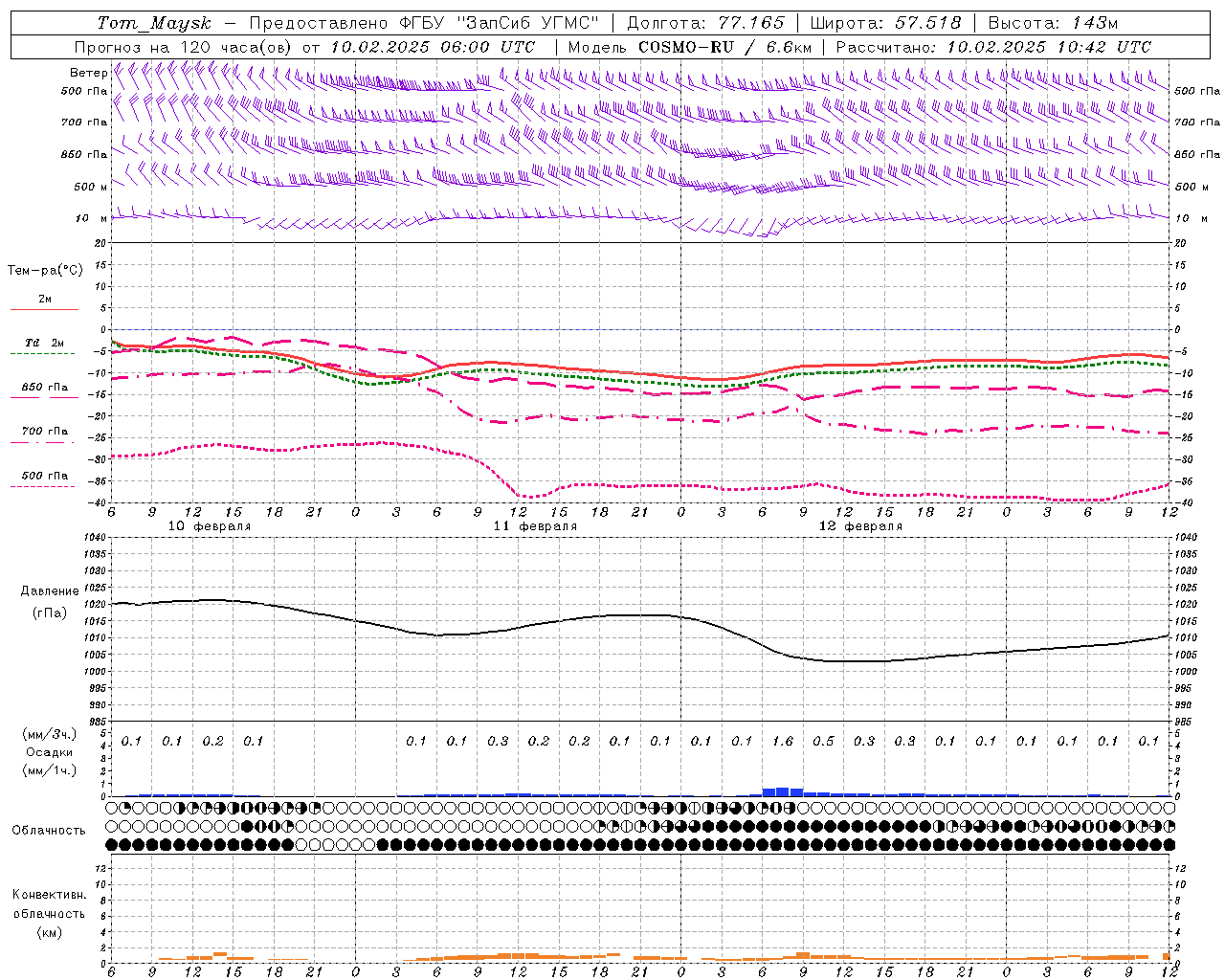Click the '10.02.2025 06:00 UTC' start time
Viewport: 1225px width, 980px height.
[x=433, y=47]
